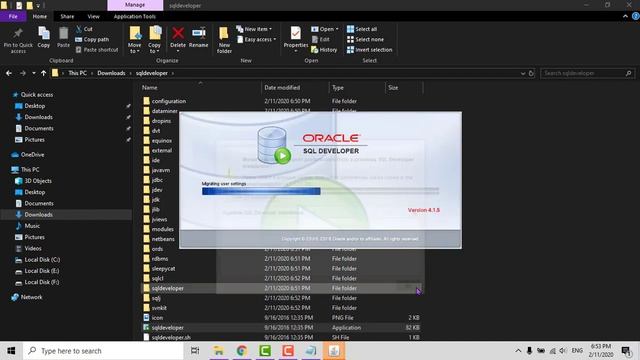Open the Move to dropdown
The width and height of the screenshot is (640, 360).
click(134, 40)
